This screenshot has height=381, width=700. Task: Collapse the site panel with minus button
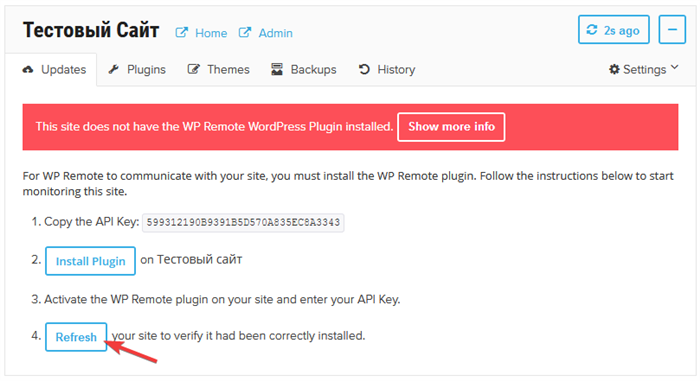672,29
